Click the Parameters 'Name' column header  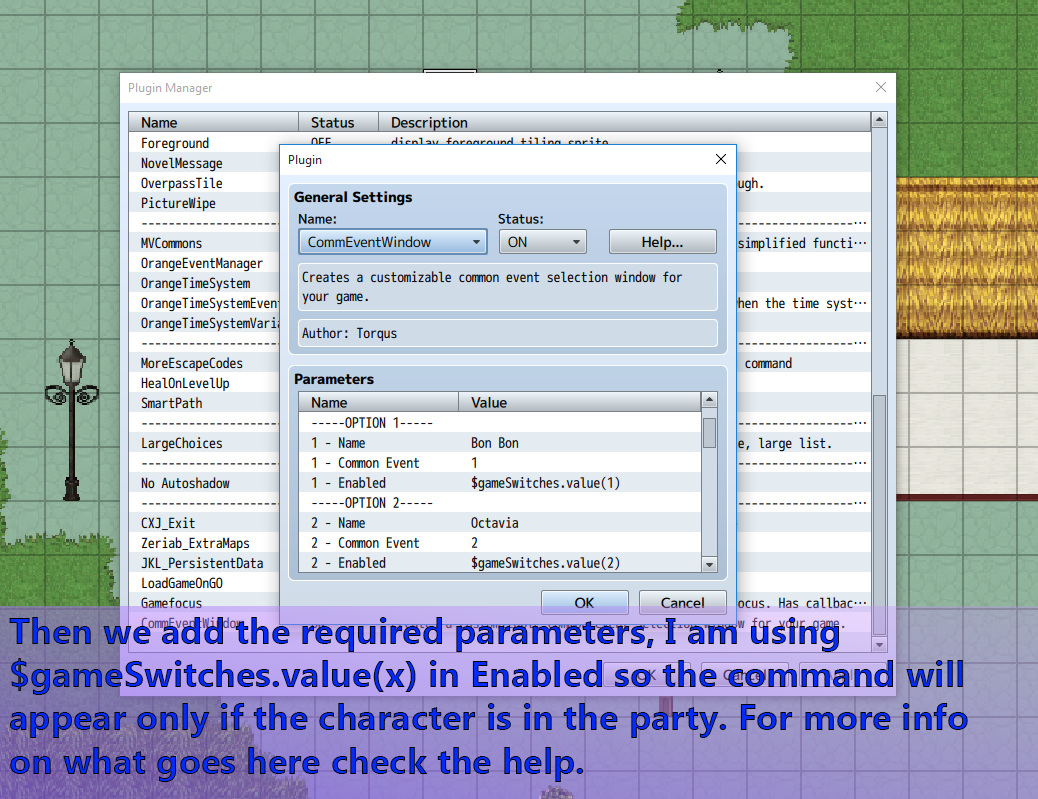click(x=379, y=402)
